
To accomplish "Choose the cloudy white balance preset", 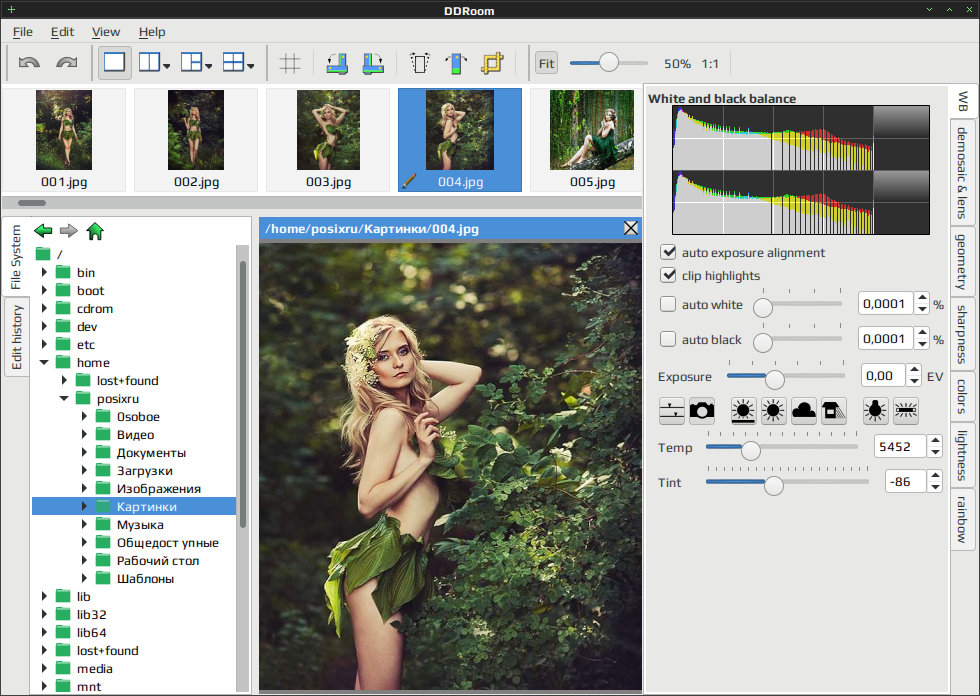I will (803, 411).
